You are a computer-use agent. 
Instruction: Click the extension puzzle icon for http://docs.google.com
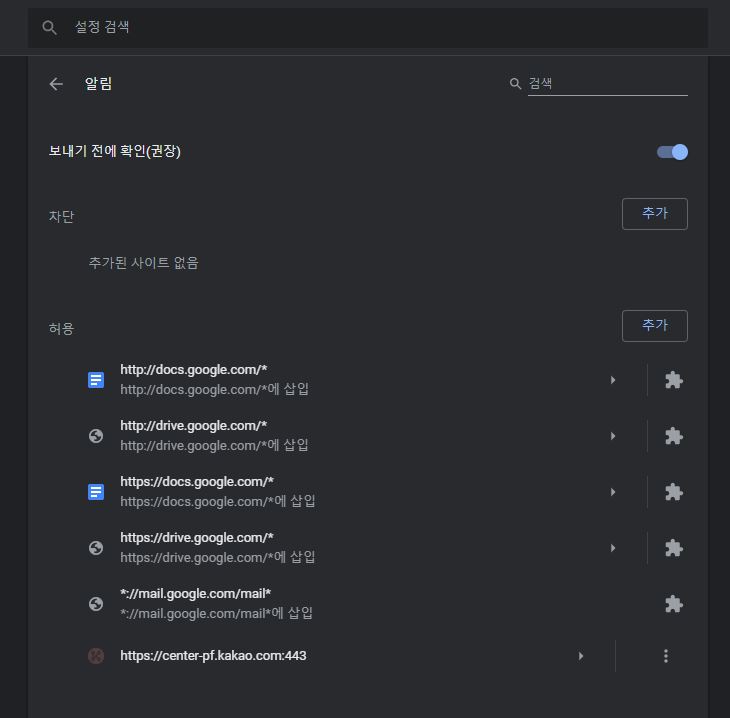(x=674, y=380)
